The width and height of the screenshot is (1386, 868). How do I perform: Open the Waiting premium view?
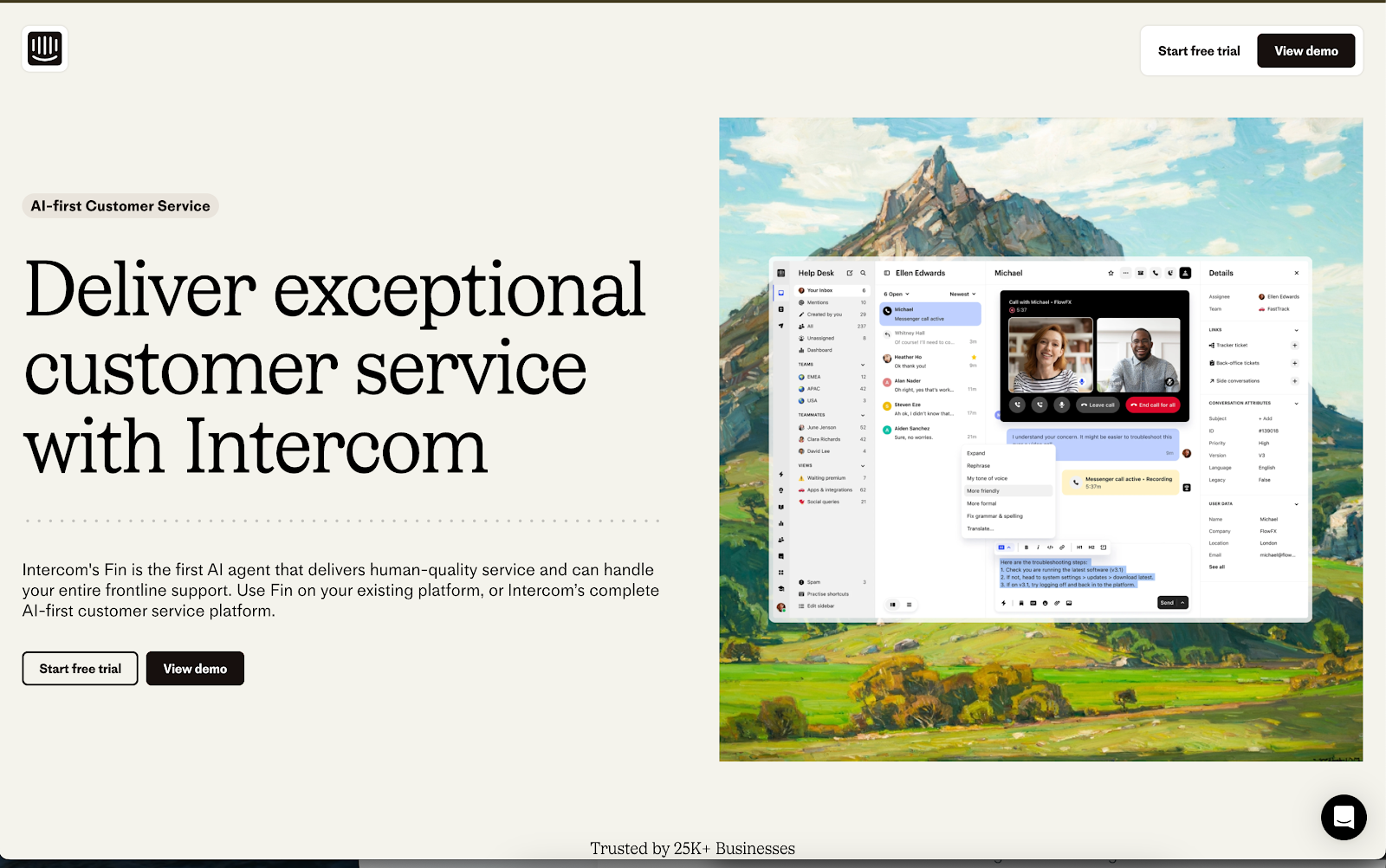[832, 478]
